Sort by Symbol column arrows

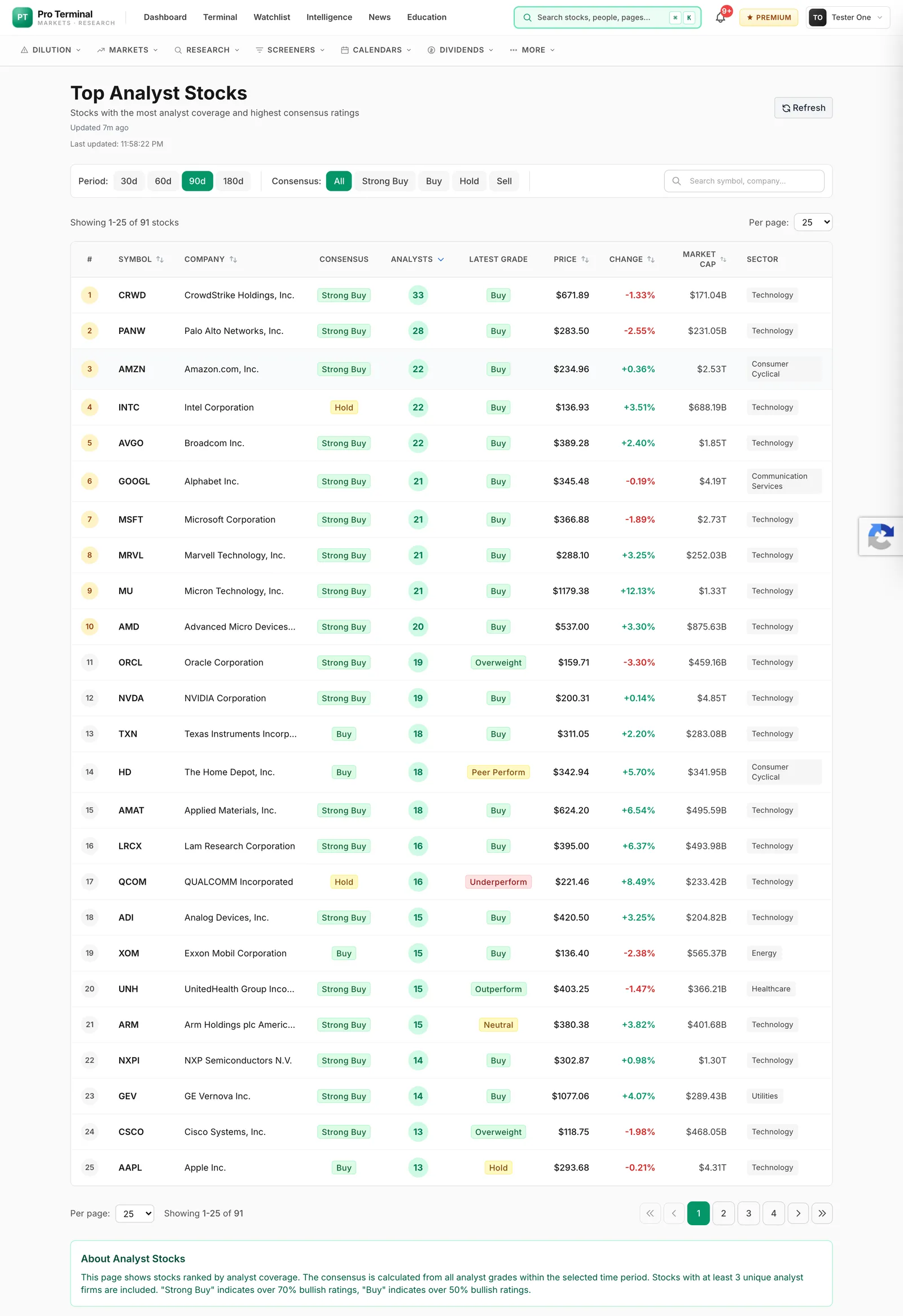[x=160, y=259]
